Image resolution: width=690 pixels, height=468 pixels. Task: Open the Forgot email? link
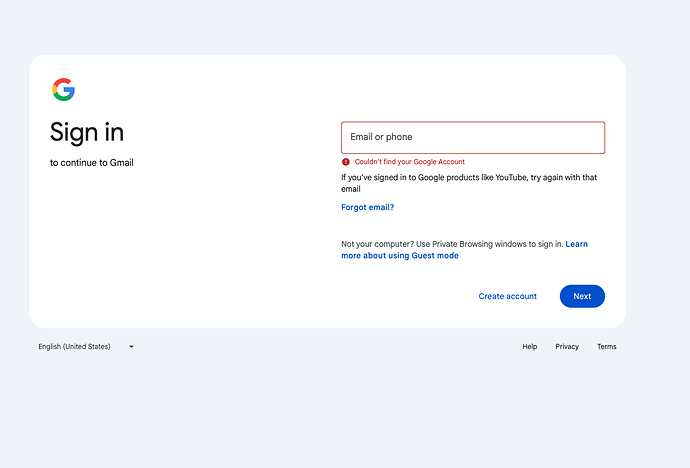pyautogui.click(x=367, y=207)
